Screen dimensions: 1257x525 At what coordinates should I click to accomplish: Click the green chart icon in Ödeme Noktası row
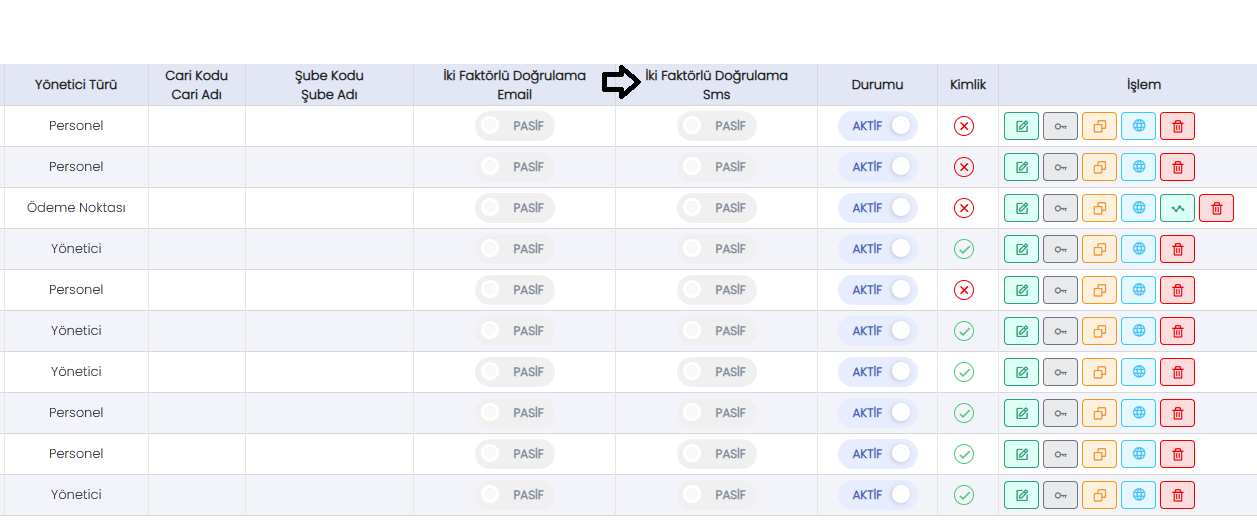(x=1177, y=208)
